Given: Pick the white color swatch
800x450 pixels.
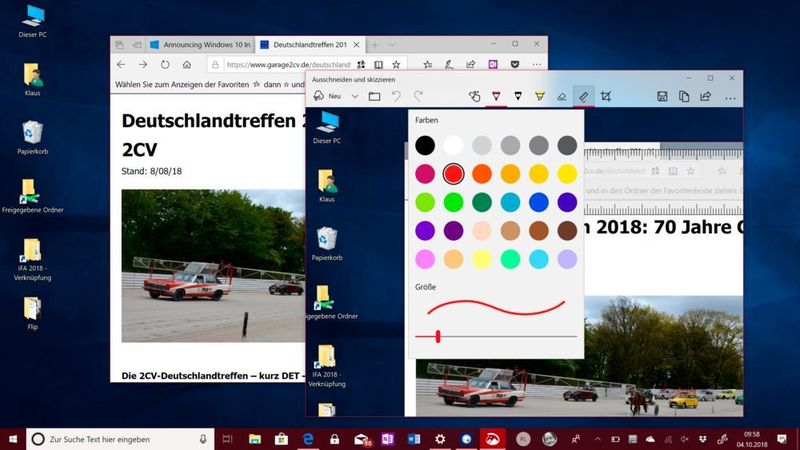Looking at the screenshot, I should point(453,145).
